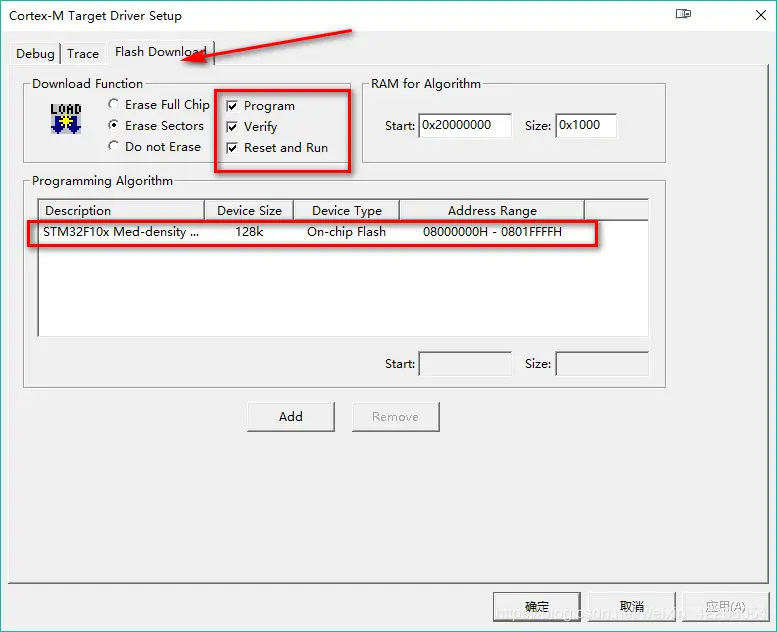Toggle the Program checkbox
The image size is (777, 632).
point(232,106)
